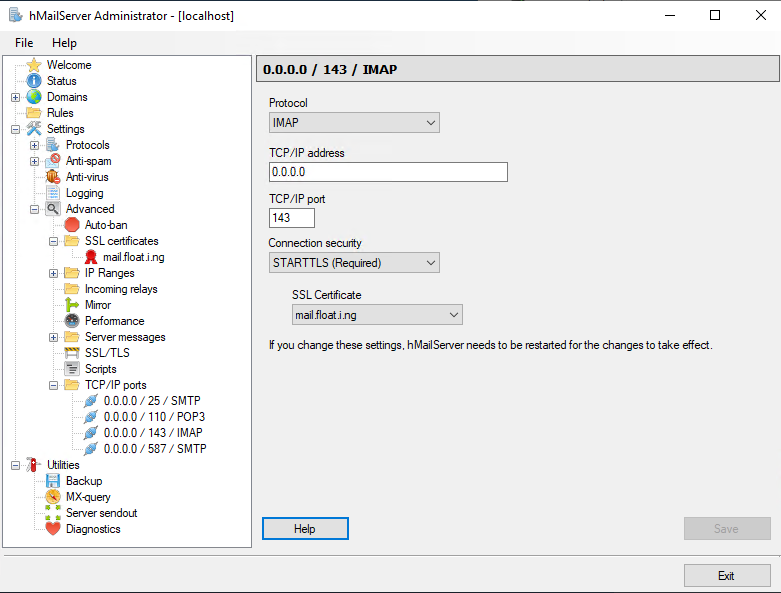Select the Server messages tree item
The image size is (781, 593).
pos(125,337)
